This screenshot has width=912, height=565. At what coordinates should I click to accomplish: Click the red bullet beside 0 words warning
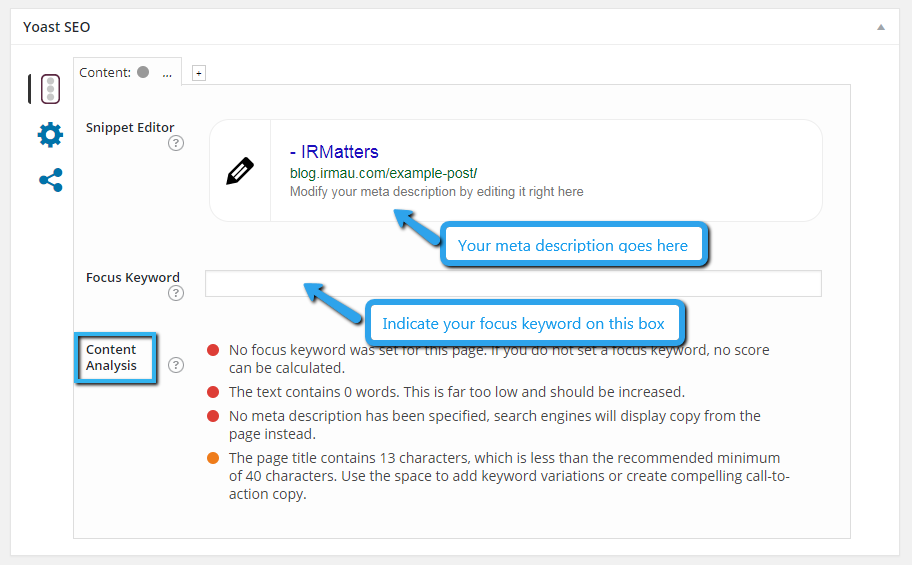[213, 392]
